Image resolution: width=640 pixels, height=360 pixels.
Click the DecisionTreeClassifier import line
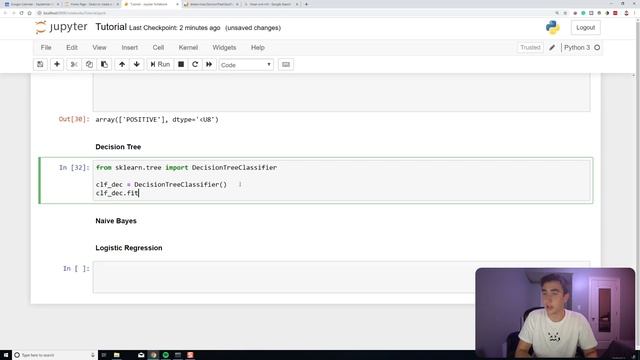tap(186, 168)
